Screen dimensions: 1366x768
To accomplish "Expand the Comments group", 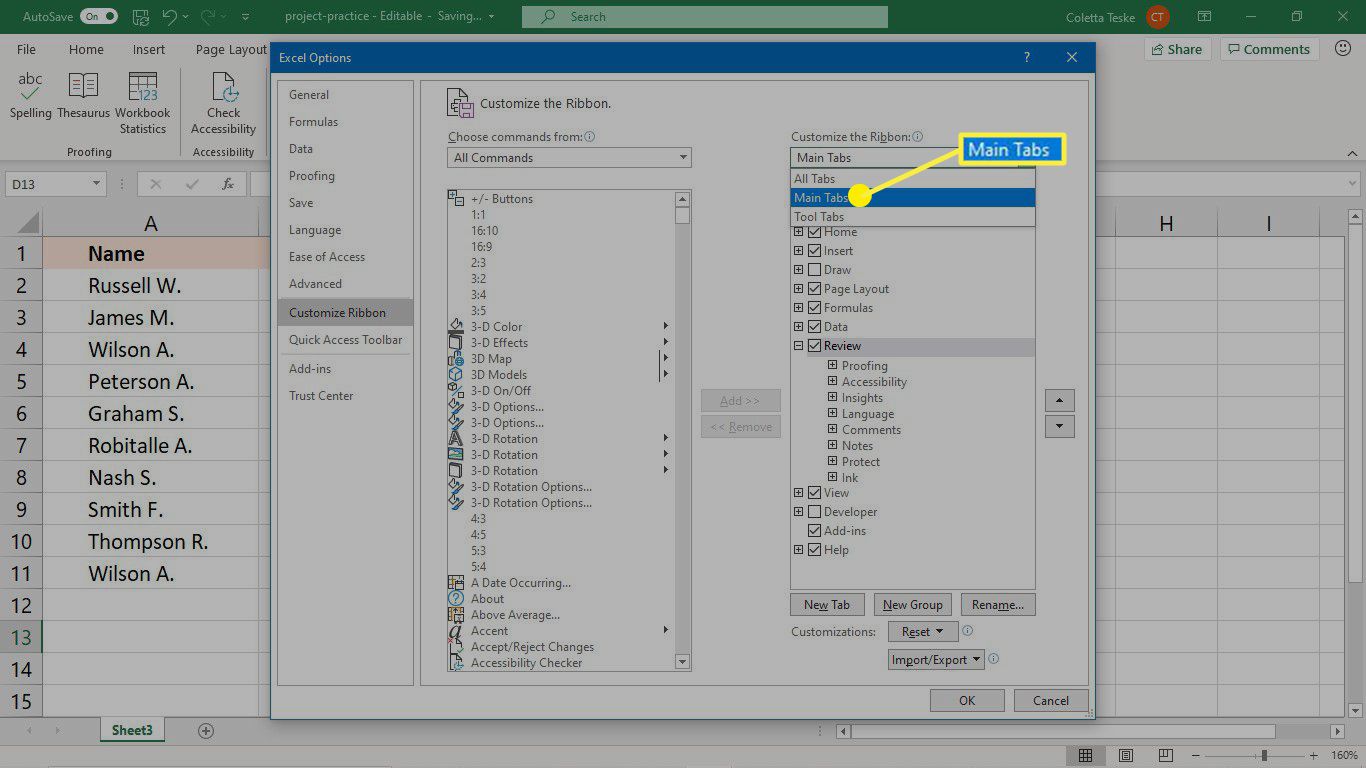I will [x=833, y=430].
